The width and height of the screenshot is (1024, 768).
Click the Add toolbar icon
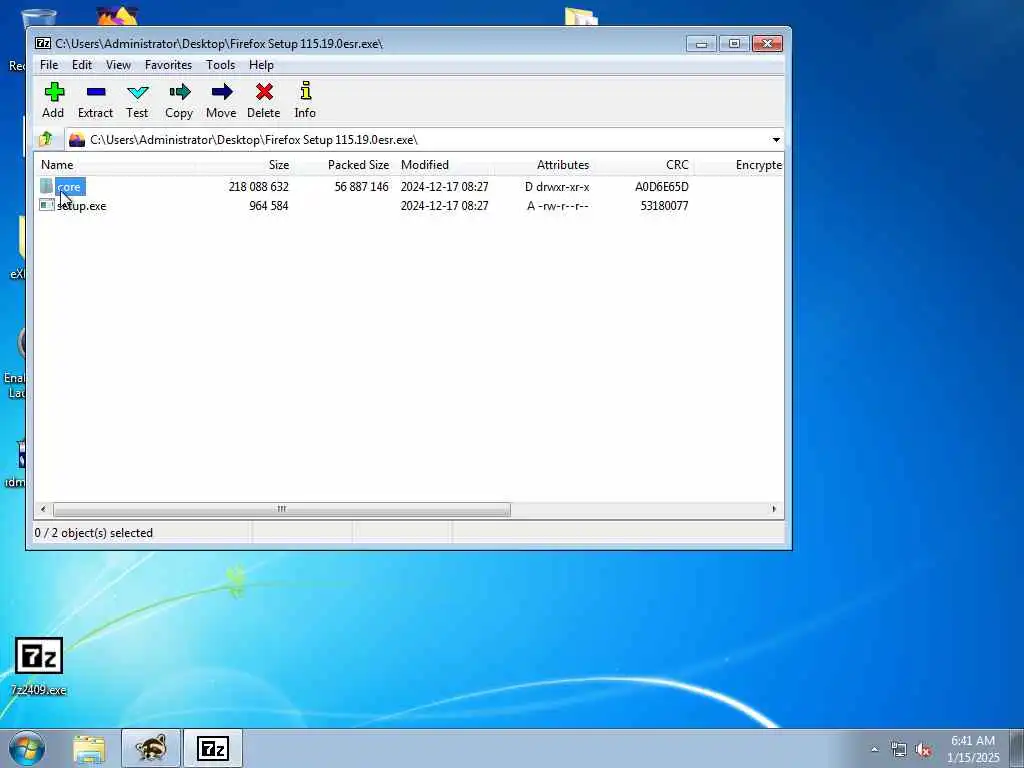click(x=54, y=92)
